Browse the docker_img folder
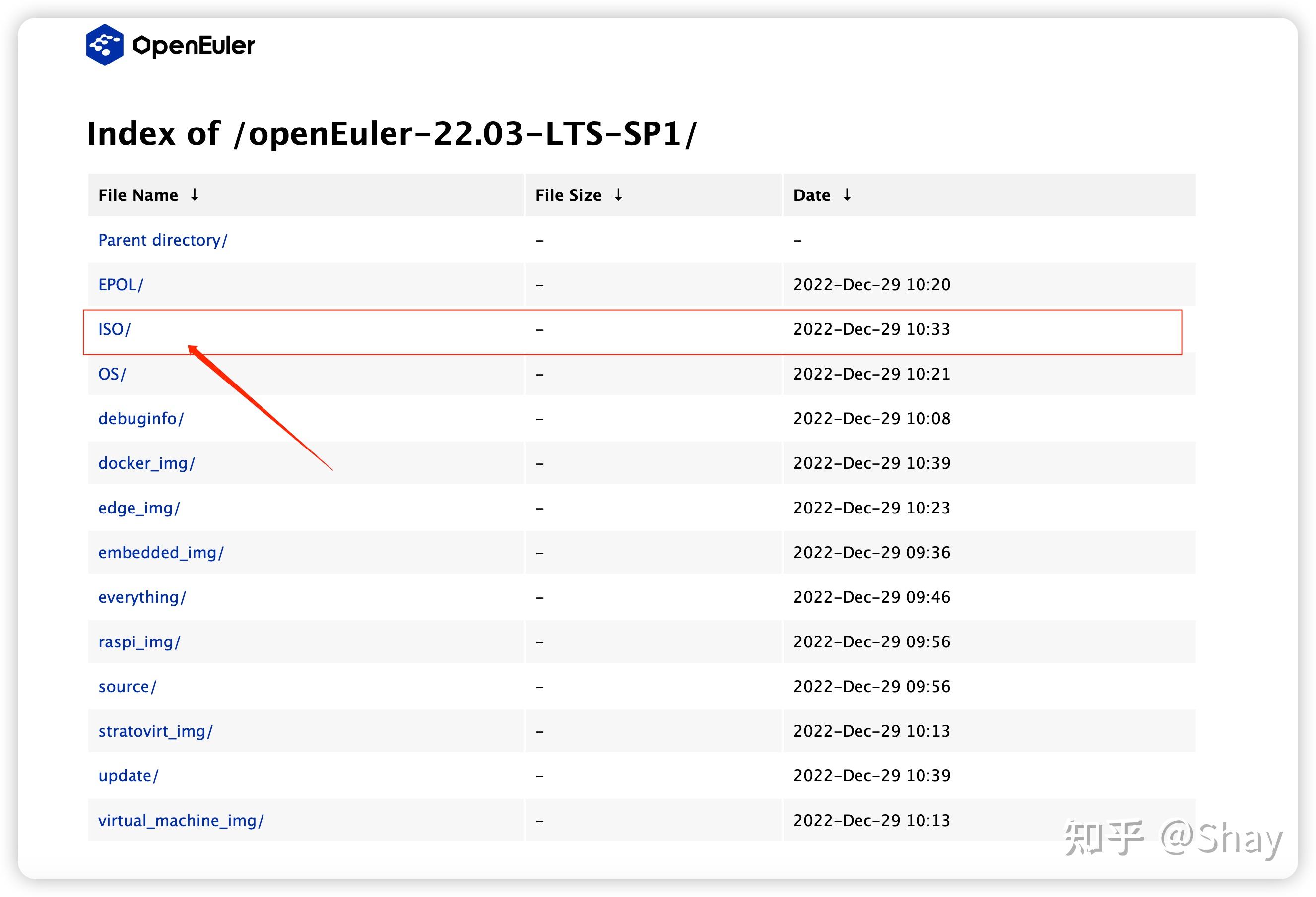This screenshot has width=1316, height=897. coord(147,463)
